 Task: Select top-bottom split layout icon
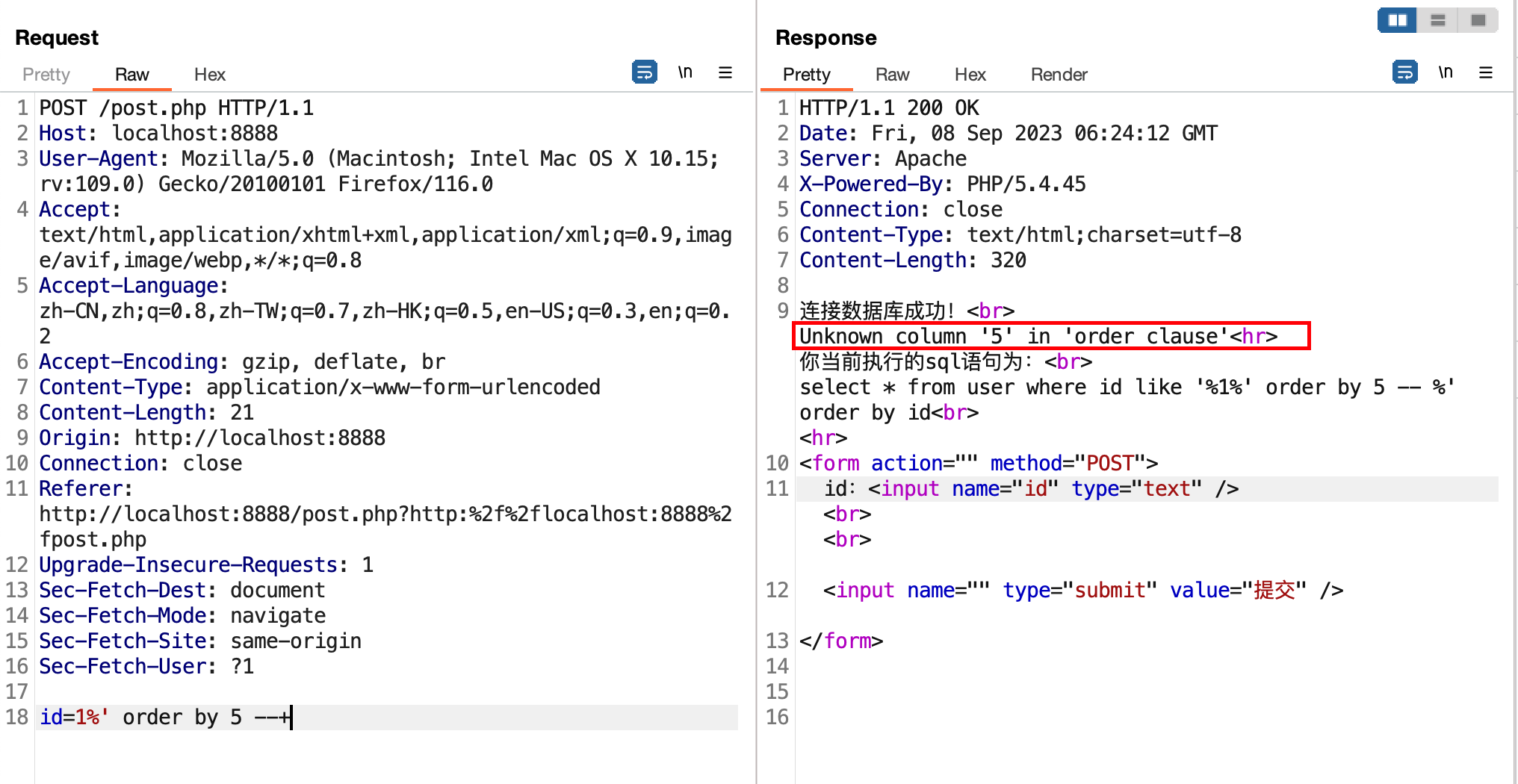tap(1438, 20)
